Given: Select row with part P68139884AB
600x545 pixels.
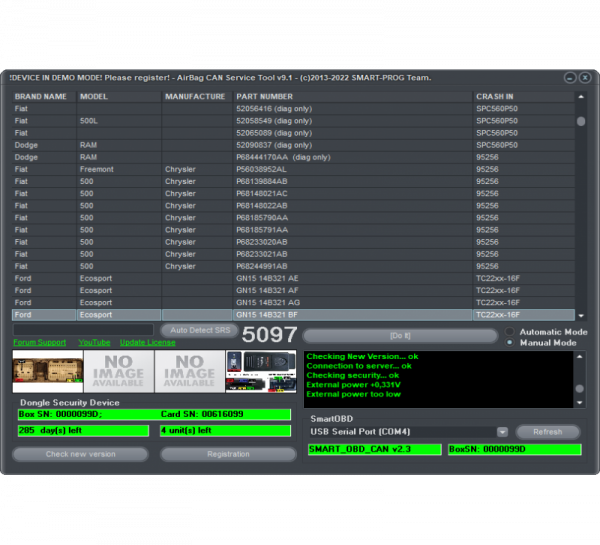Looking at the screenshot, I should coord(293,181).
